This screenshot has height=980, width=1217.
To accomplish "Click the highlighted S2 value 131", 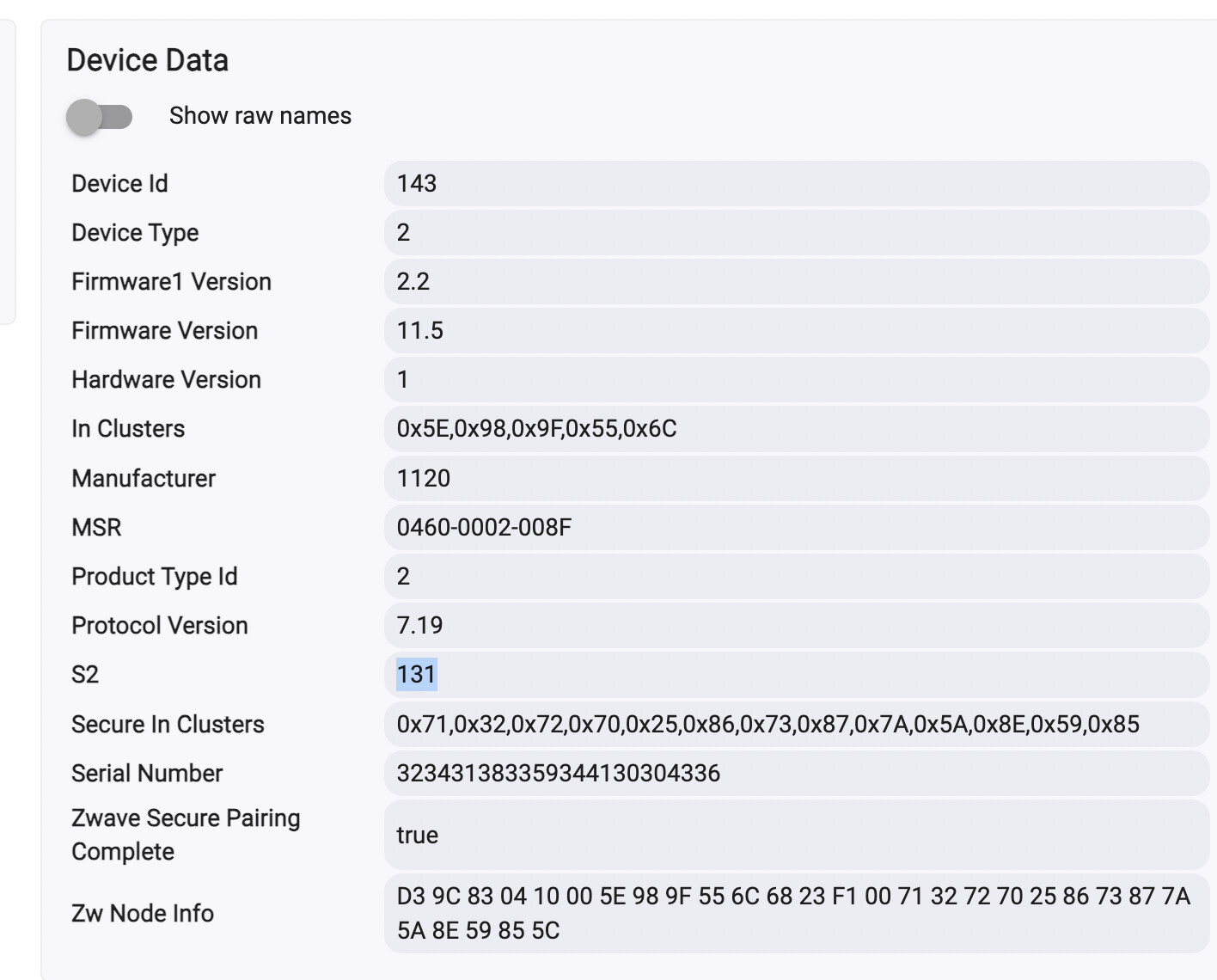I will 417,674.
